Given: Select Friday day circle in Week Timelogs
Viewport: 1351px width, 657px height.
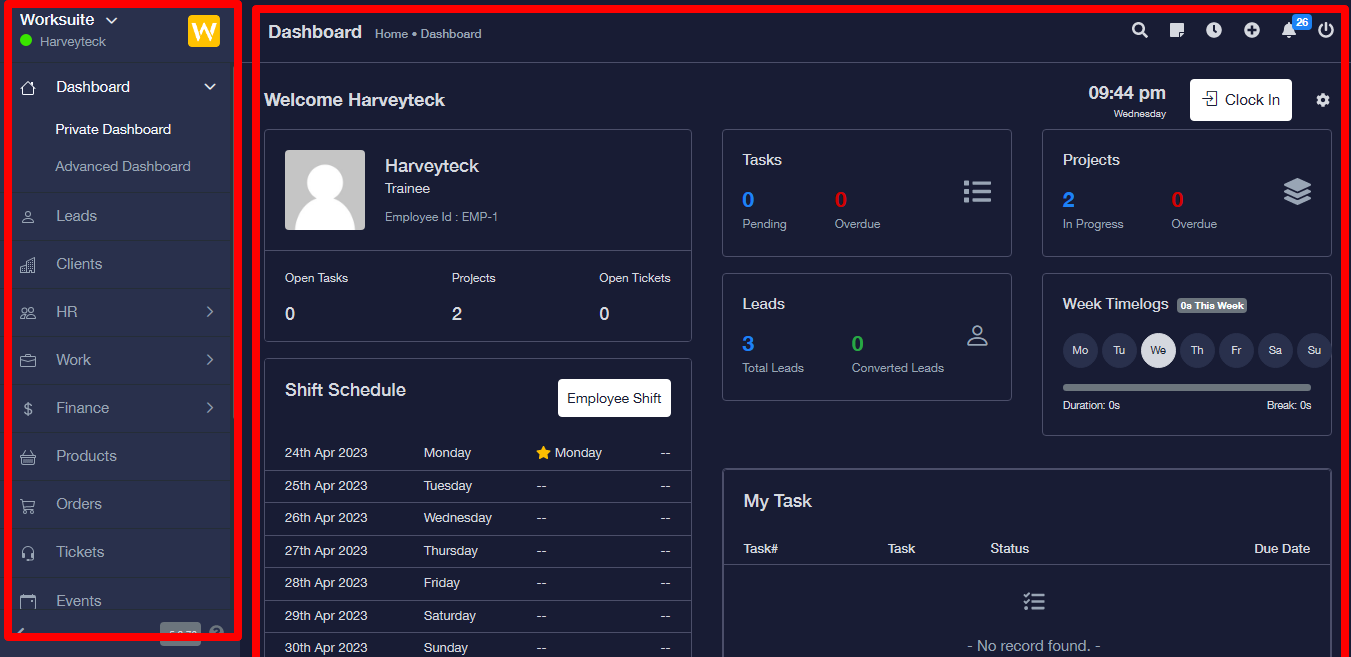Looking at the screenshot, I should (1236, 350).
